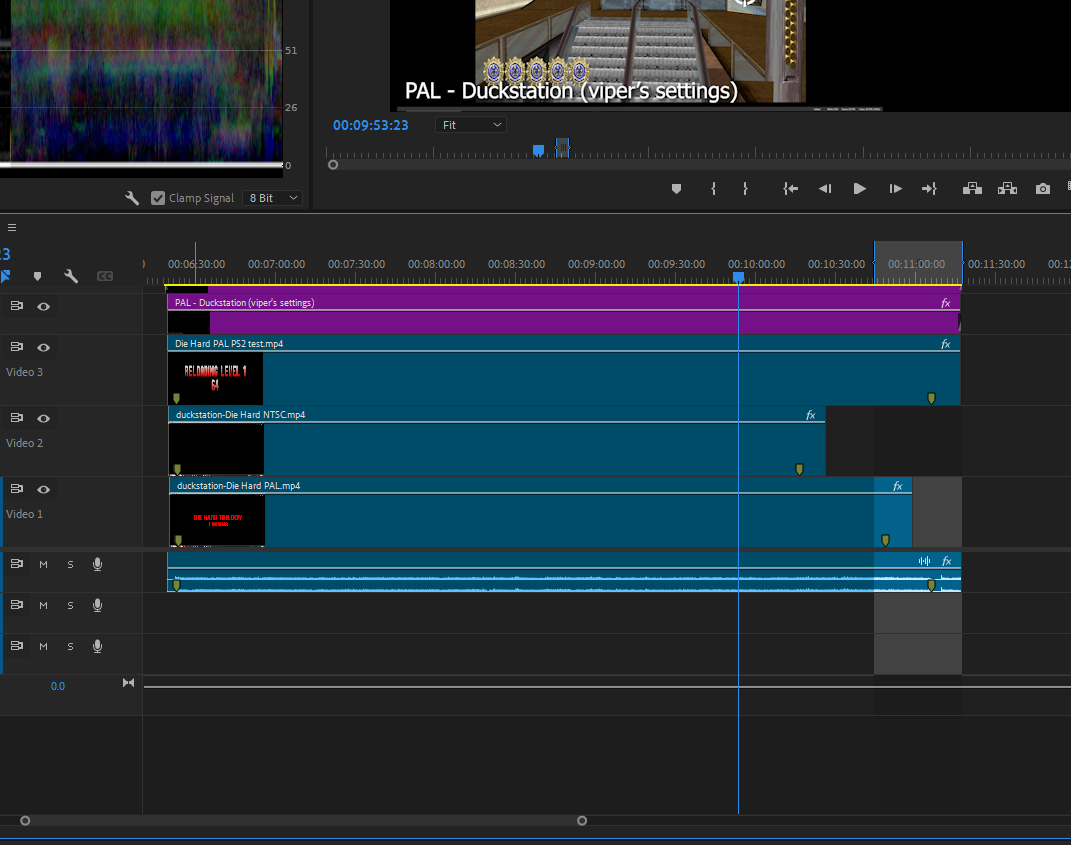The height and width of the screenshot is (845, 1071).
Task: Mark Out point button
Action: point(745,189)
